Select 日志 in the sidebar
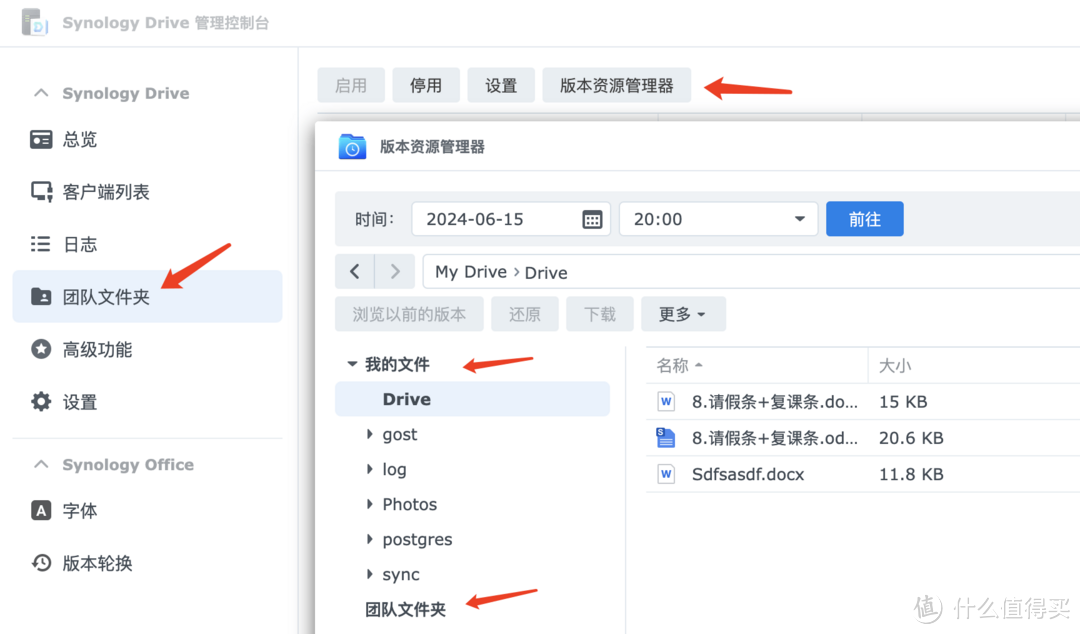Image resolution: width=1080 pixels, height=634 pixels. tap(80, 244)
